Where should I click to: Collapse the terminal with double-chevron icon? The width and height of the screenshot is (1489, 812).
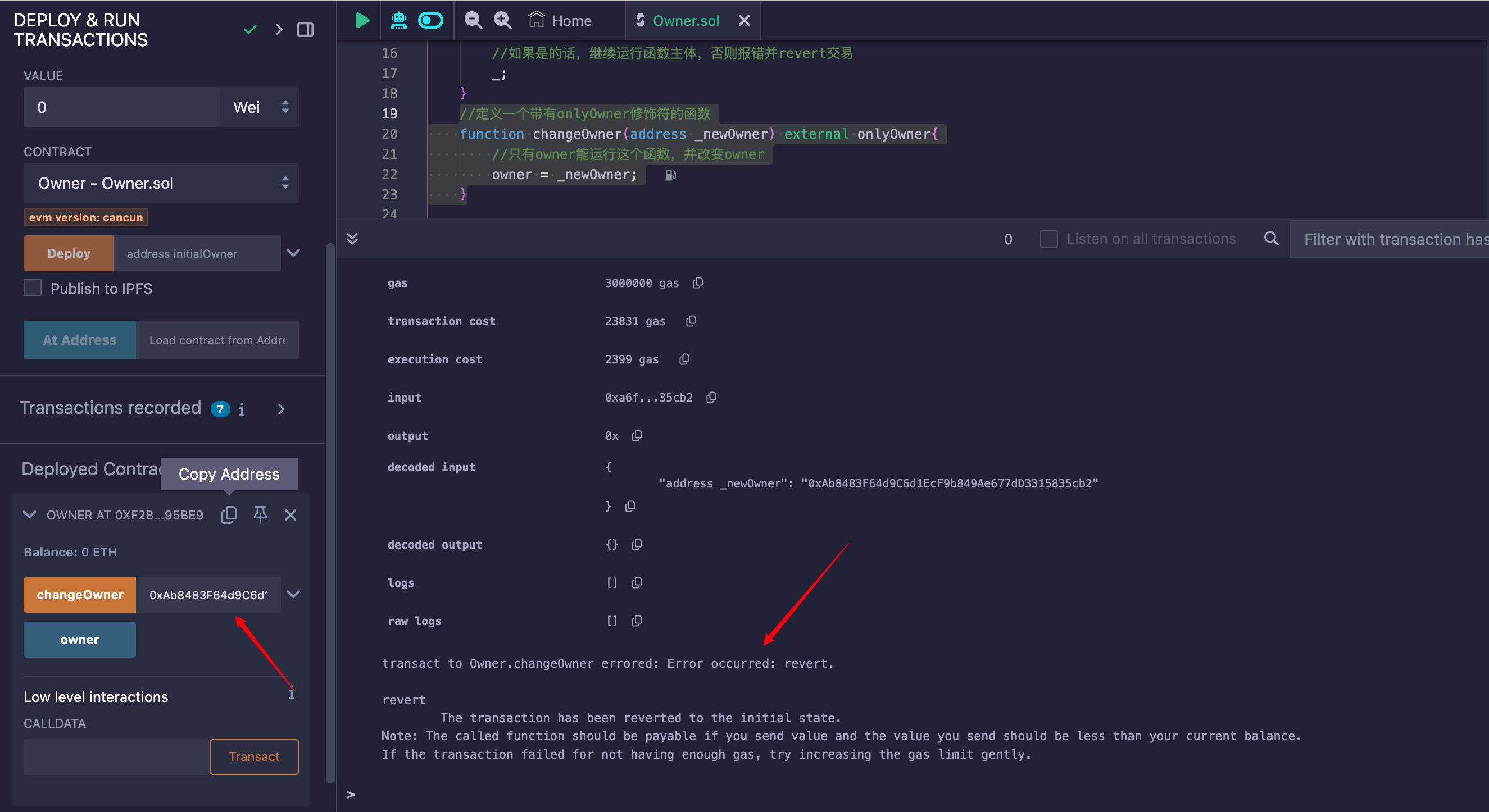353,239
